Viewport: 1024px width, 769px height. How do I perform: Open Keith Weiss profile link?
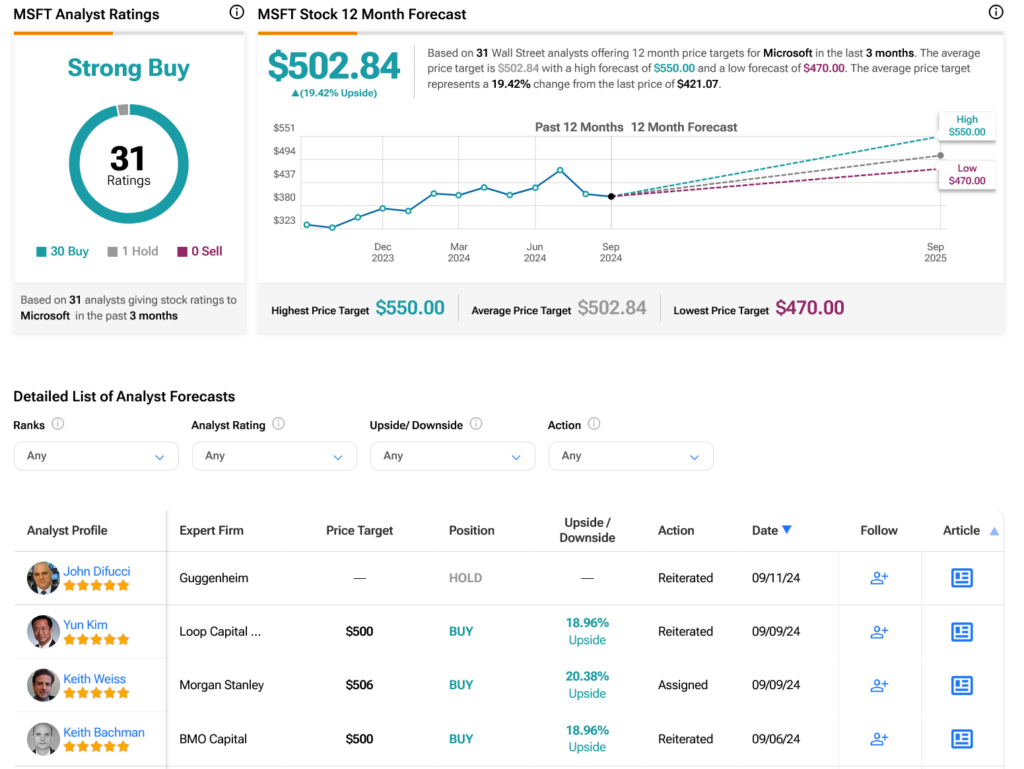click(95, 679)
